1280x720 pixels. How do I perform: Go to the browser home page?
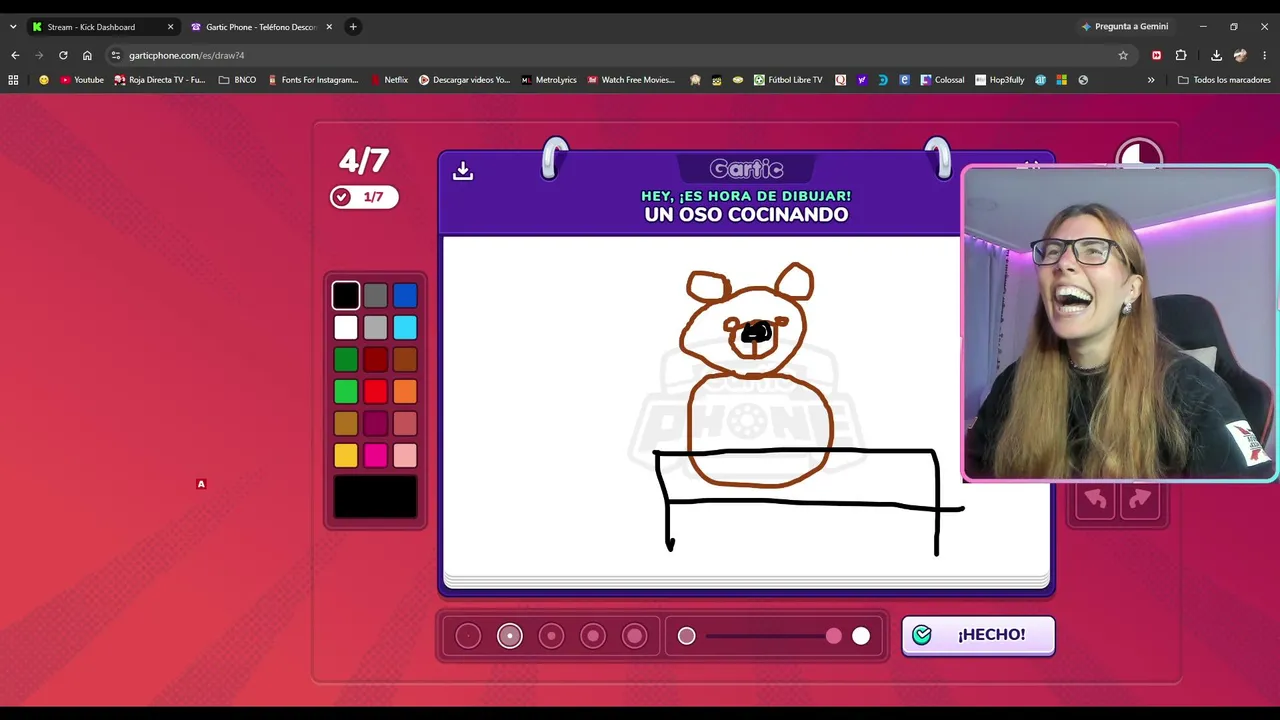click(87, 55)
